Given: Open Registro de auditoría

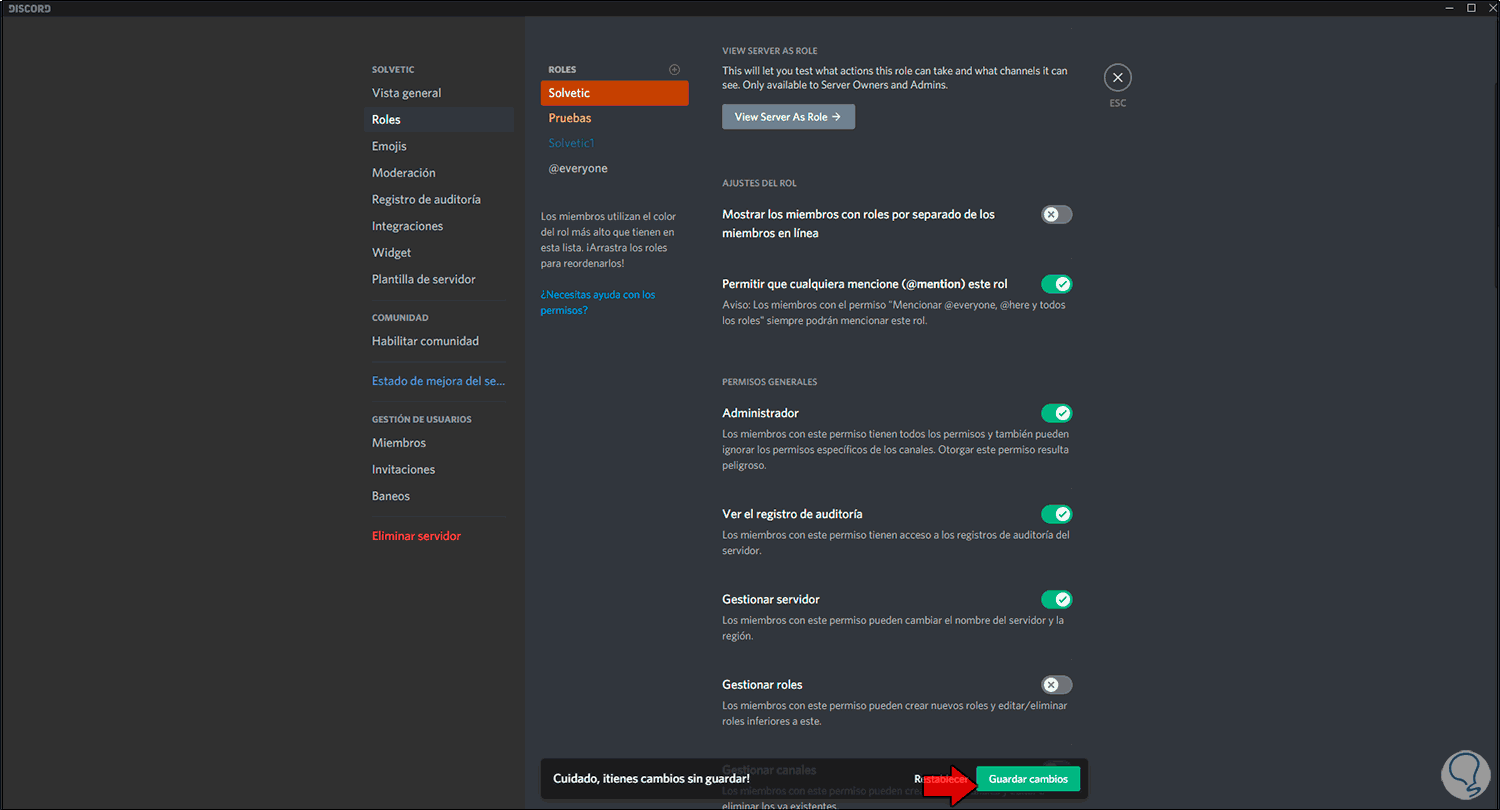Looking at the screenshot, I should coord(439,200).
